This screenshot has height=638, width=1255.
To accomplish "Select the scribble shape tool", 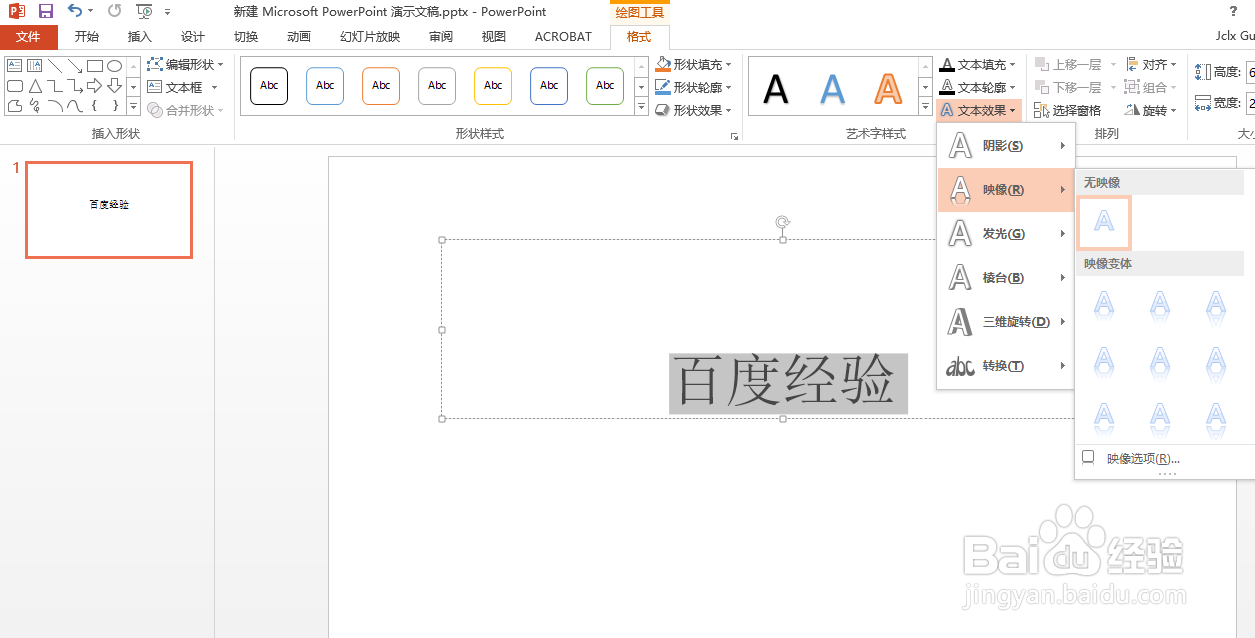I will point(35,106).
